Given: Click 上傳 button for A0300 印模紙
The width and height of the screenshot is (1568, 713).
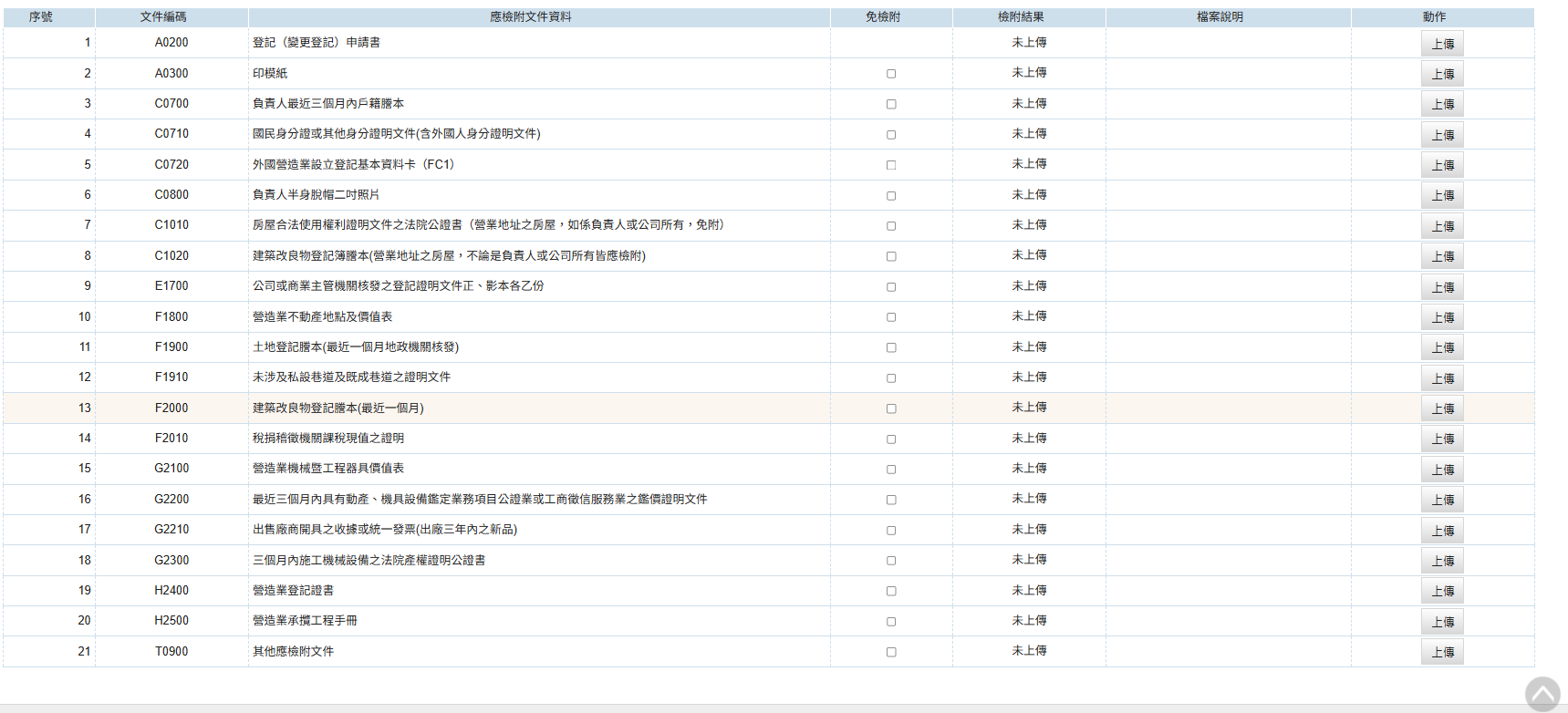Looking at the screenshot, I should point(1441,74).
